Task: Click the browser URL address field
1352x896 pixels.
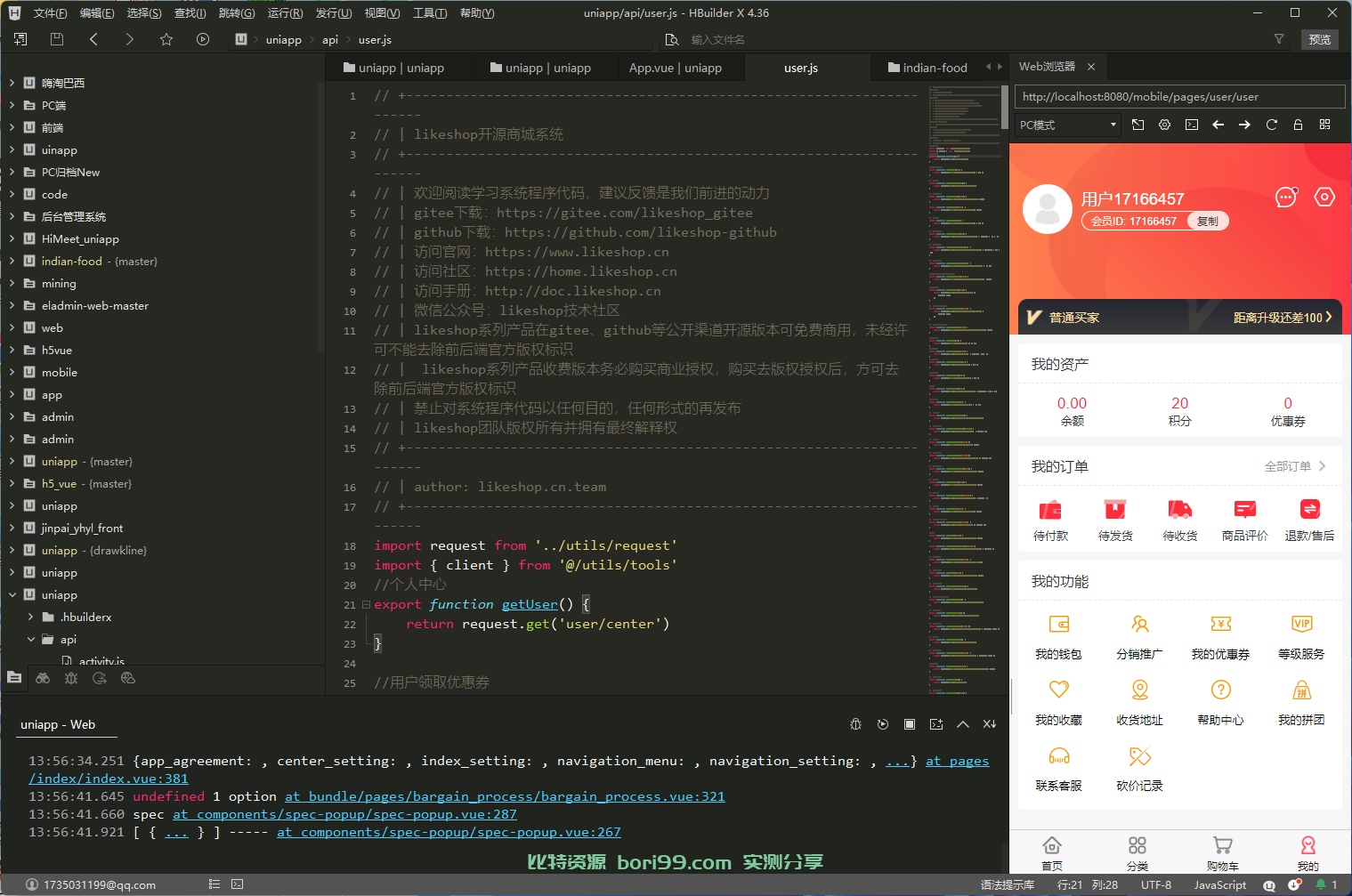Action: [x=1179, y=96]
